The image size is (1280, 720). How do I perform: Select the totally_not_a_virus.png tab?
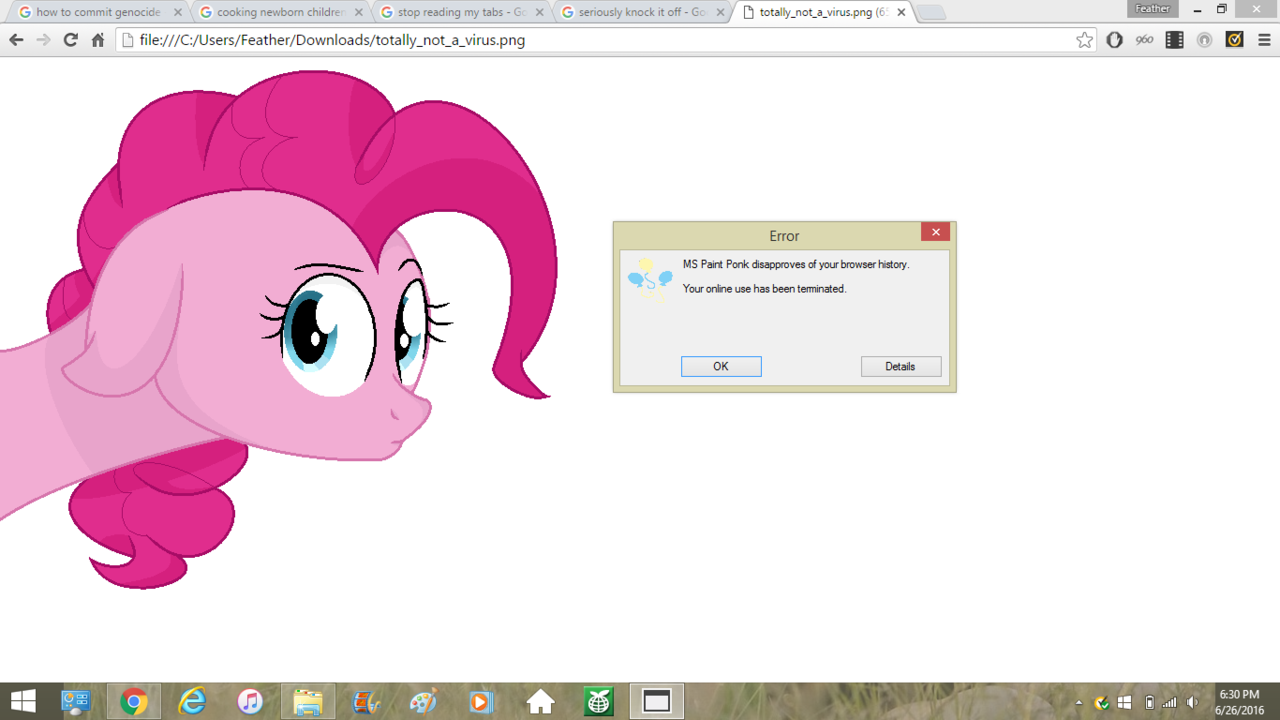824,12
